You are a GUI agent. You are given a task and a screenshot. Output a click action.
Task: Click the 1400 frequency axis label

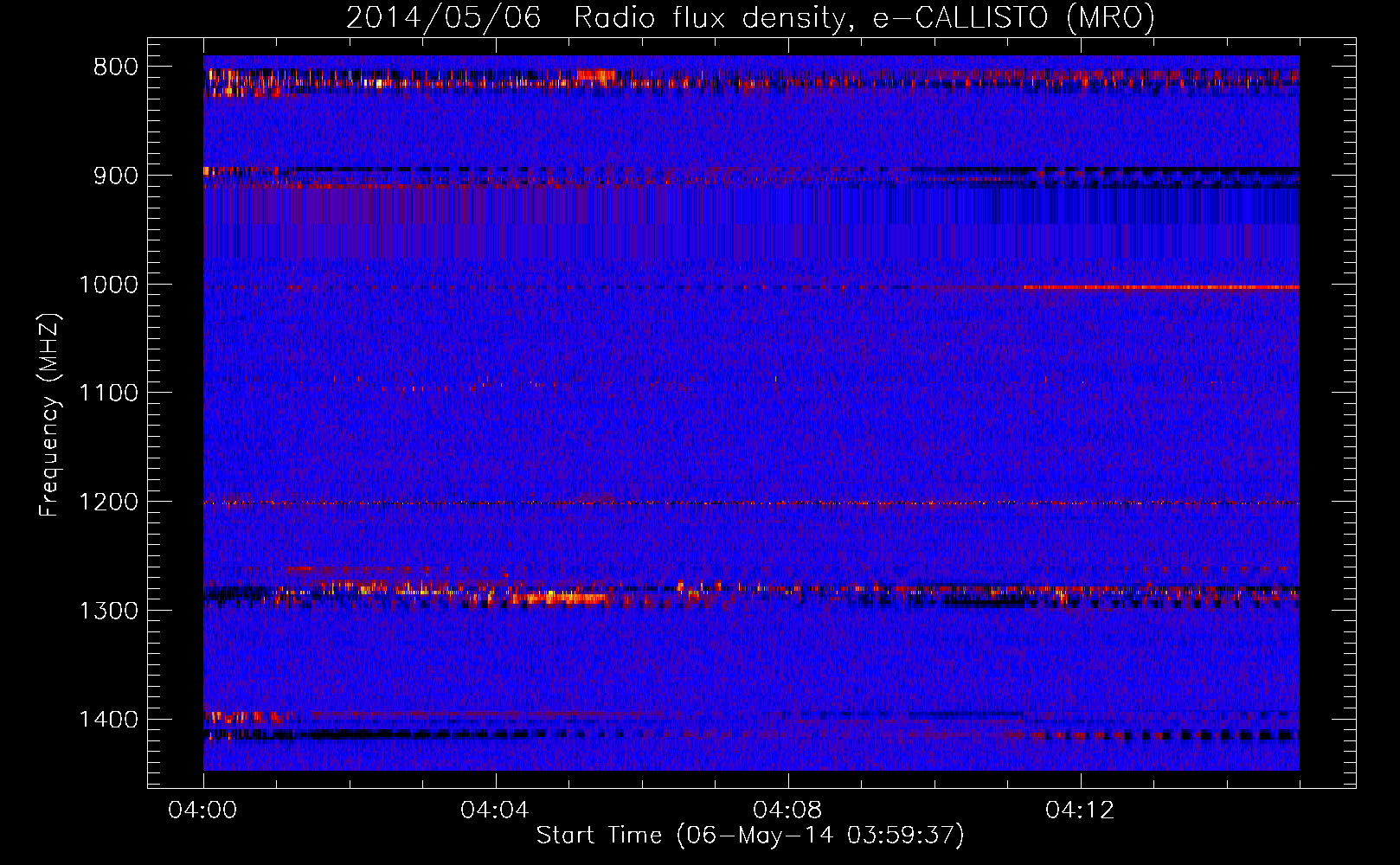[108, 720]
